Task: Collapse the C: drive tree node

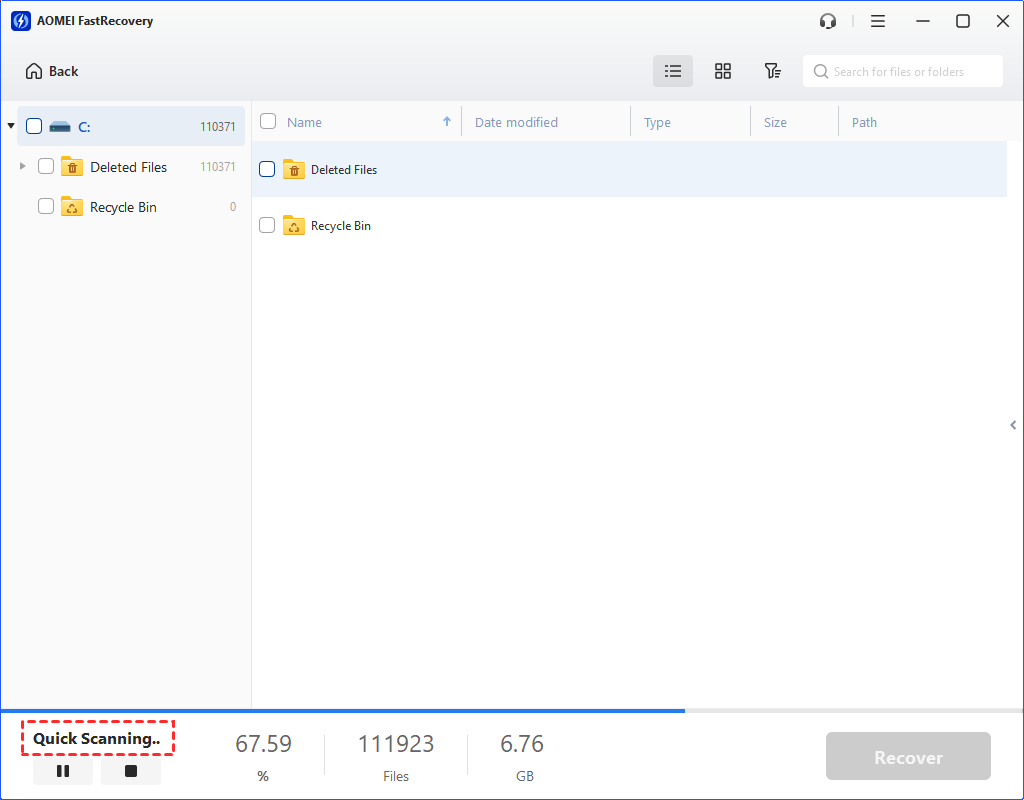Action: click(10, 125)
